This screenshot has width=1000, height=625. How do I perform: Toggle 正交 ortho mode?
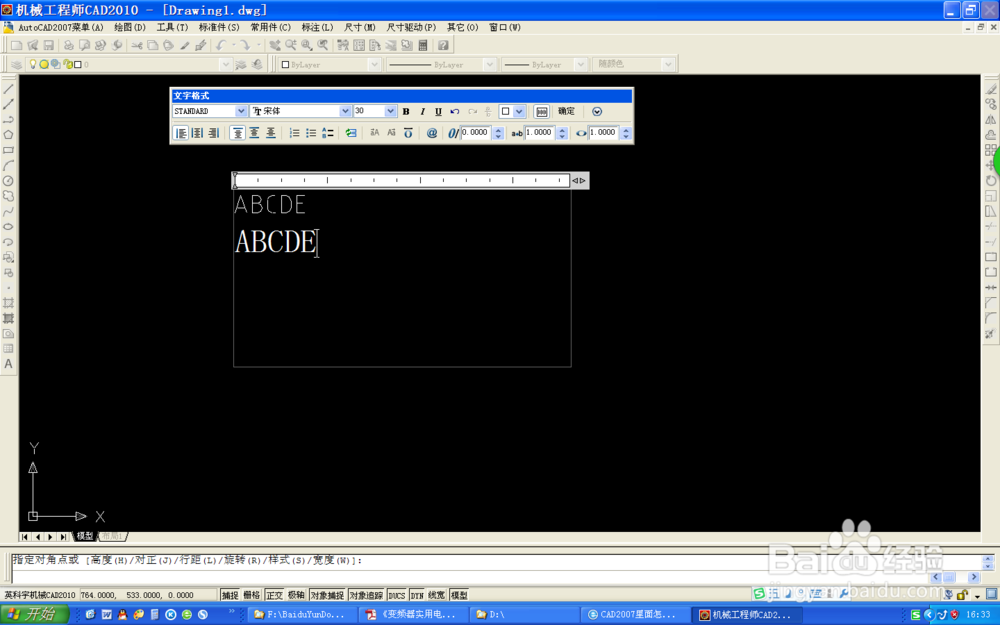pos(274,595)
